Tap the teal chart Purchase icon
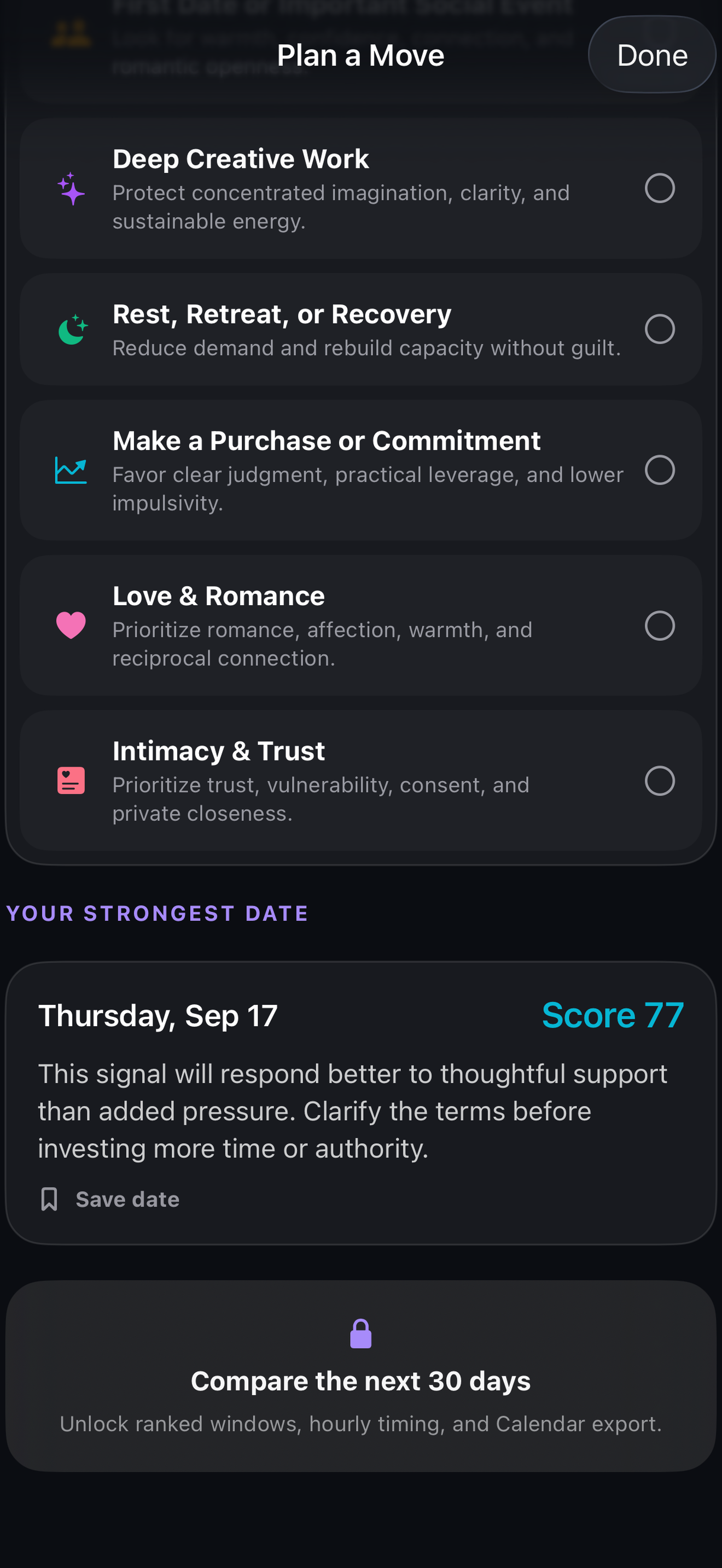 [x=71, y=470]
